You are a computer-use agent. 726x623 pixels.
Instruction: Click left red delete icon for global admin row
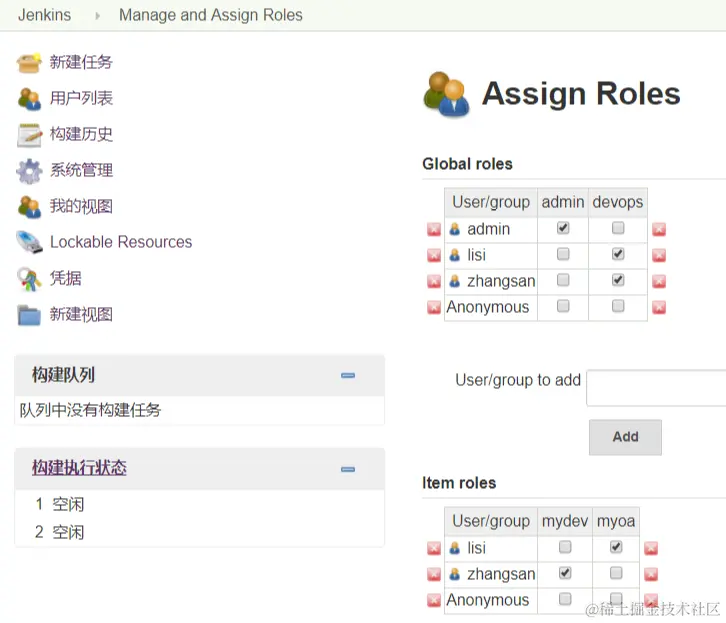[x=434, y=229]
